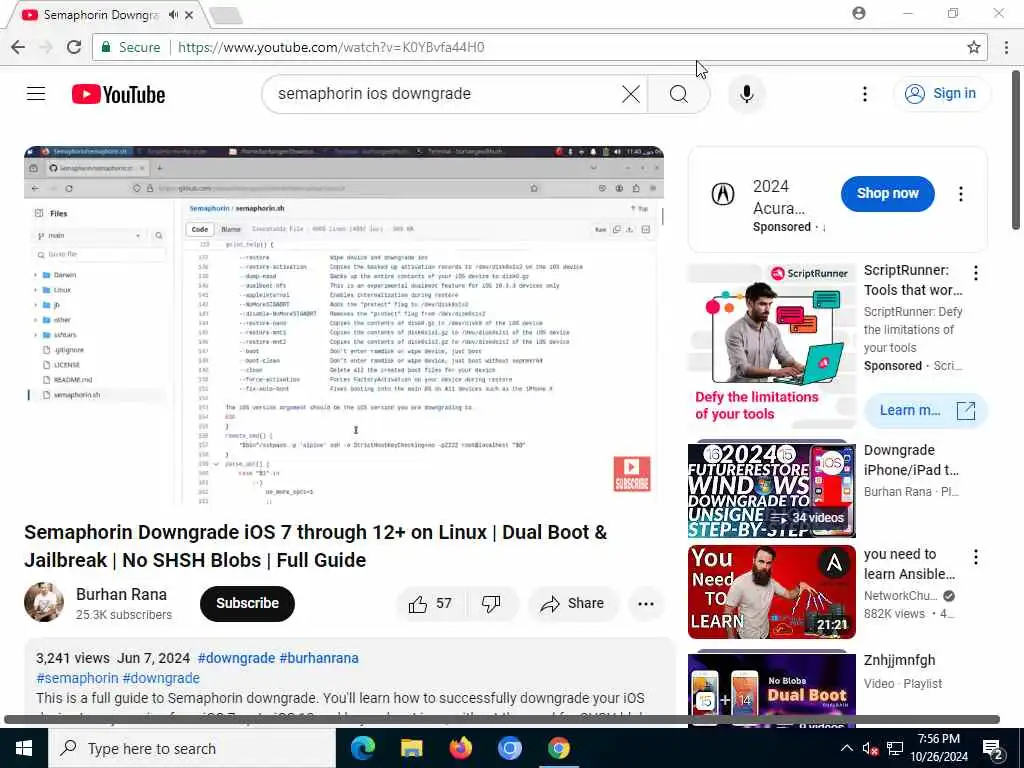Click the Acura logo in ad

tap(722, 194)
